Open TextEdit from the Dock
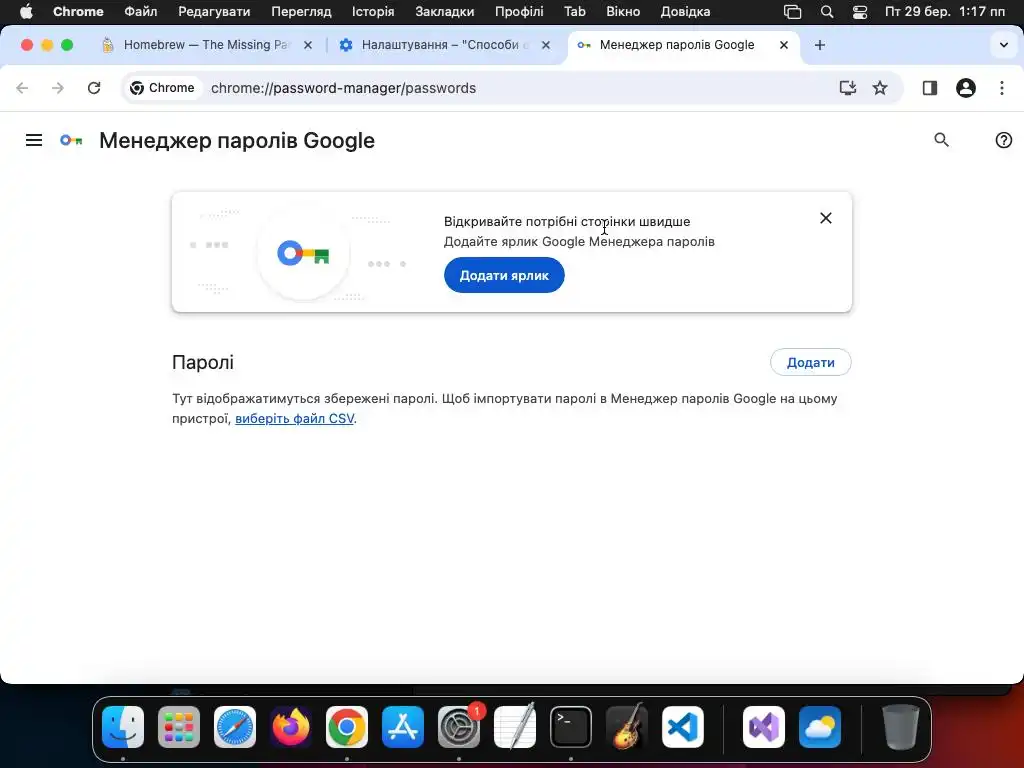 515,727
